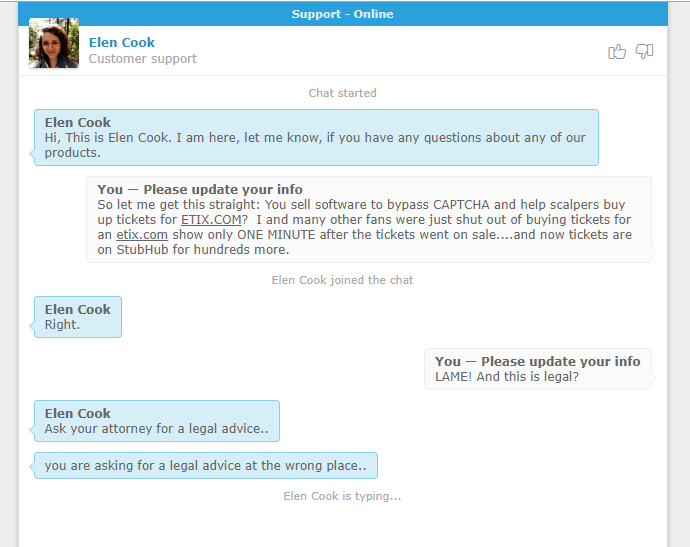This screenshot has width=690, height=547.
Task: Click 'Please update your info' in LAME message
Action: coord(561,361)
